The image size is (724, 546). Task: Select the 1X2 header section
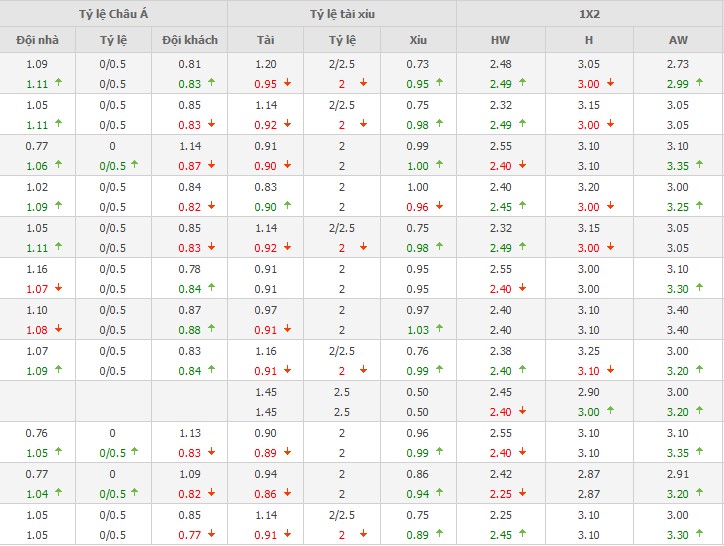(x=589, y=13)
